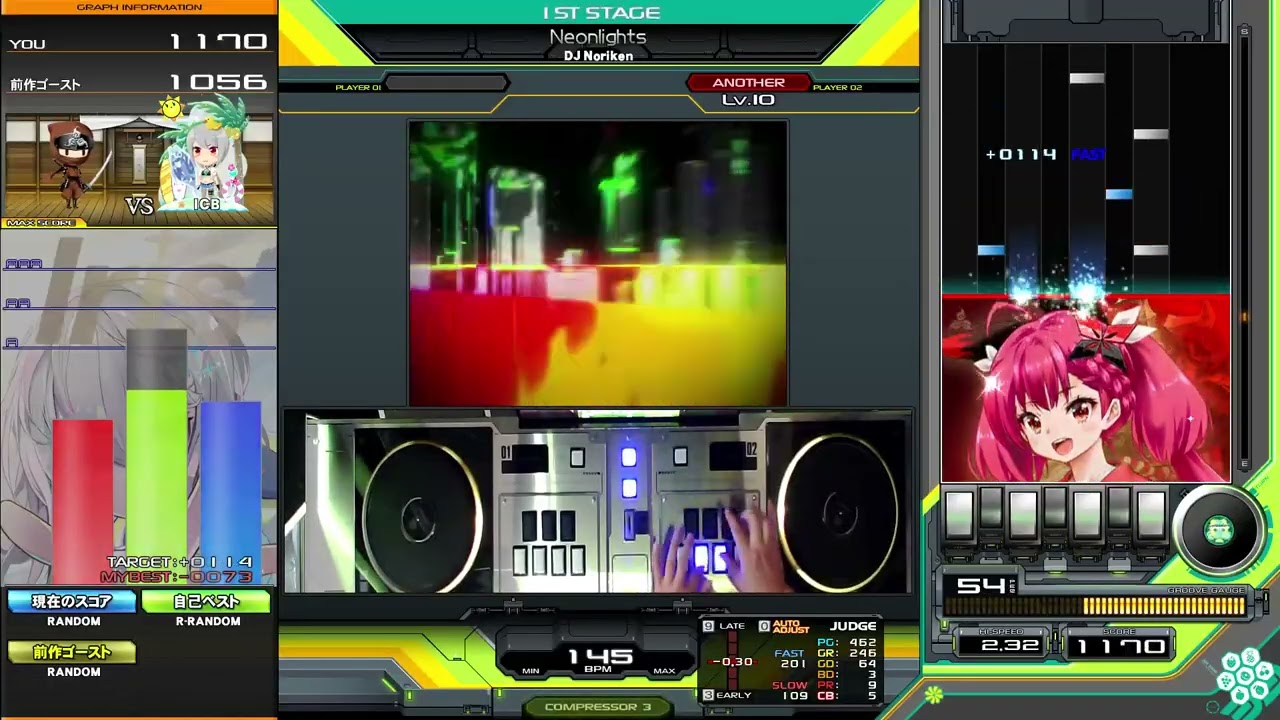Image resolution: width=1280 pixels, height=720 pixels.
Task: Click the 1ST STAGE heading
Action: click(x=601, y=13)
